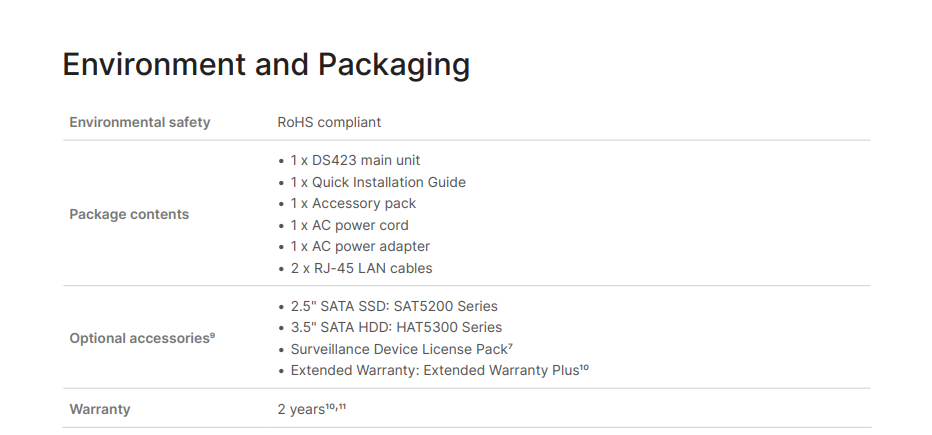Click the AC power cord item
The height and width of the screenshot is (435, 932).
tap(349, 225)
